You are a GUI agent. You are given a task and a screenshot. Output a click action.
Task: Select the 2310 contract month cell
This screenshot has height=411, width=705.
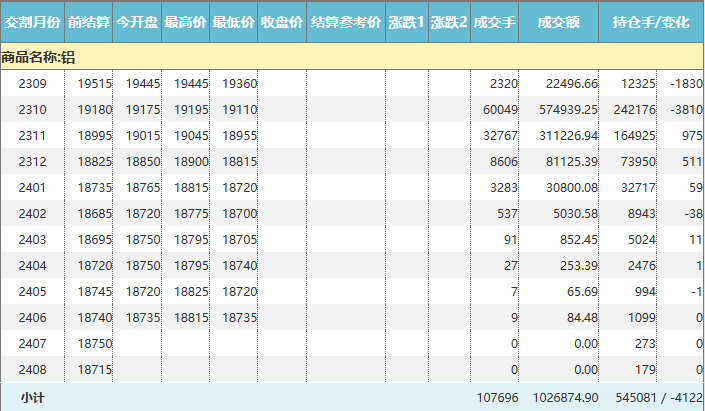32,109
